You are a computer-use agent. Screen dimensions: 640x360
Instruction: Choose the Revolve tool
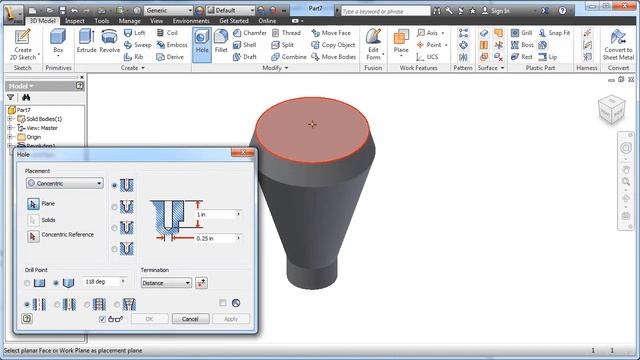(109, 41)
